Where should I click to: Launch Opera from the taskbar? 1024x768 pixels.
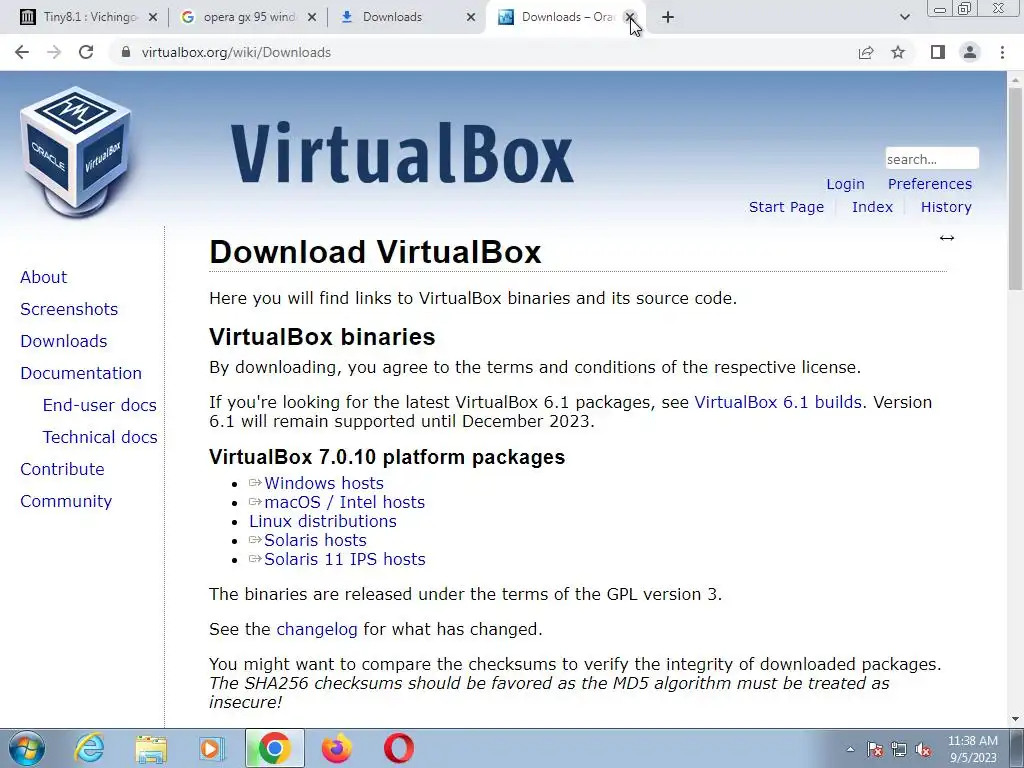coord(399,748)
